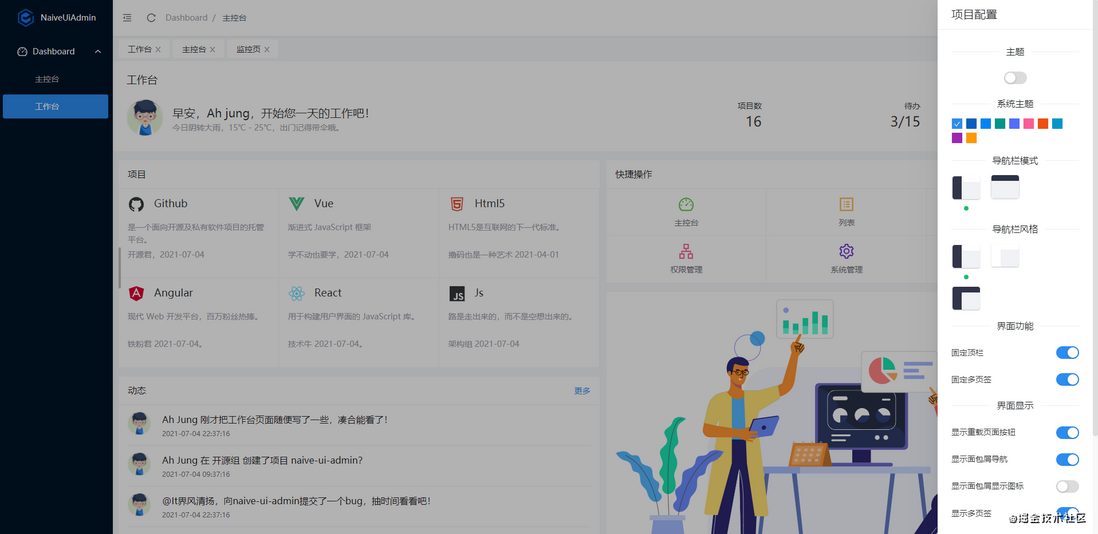Switch to the 监控页 page tab
The width and height of the screenshot is (1098, 534).
click(248, 50)
